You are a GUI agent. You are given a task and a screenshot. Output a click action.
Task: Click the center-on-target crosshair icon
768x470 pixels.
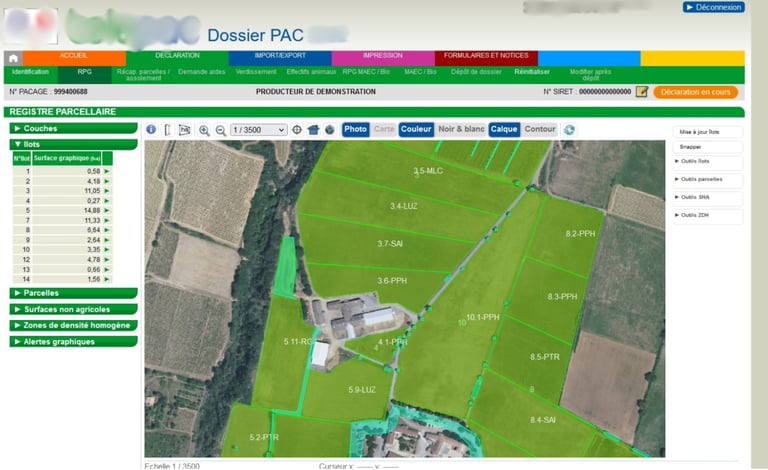point(297,130)
